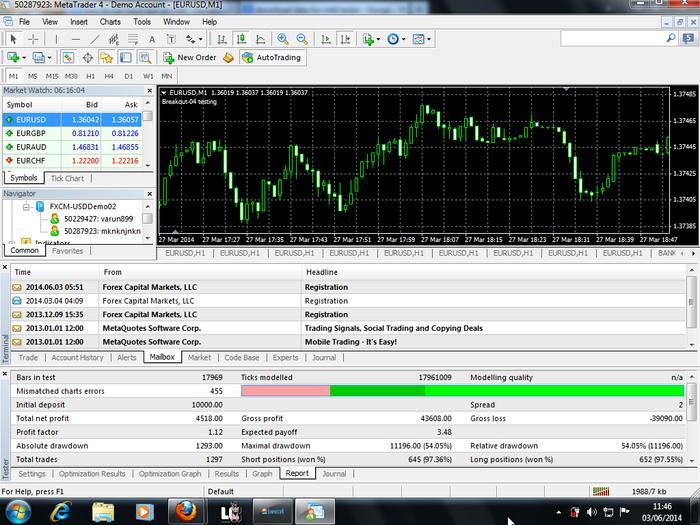Select EURGBP in Market Watch
Viewport: 700px width, 525px height.
pyautogui.click(x=72, y=133)
